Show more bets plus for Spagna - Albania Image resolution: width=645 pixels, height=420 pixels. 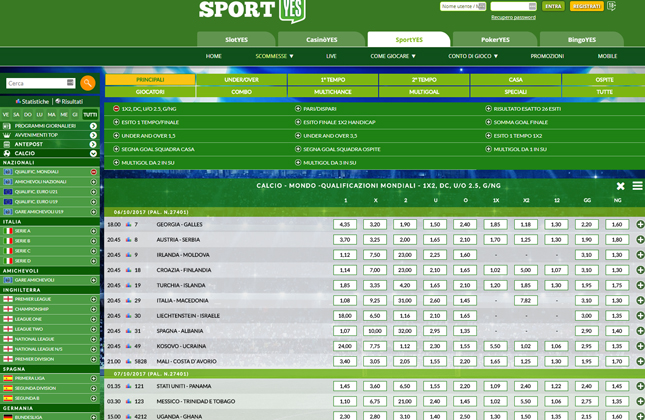pyautogui.click(x=640, y=331)
